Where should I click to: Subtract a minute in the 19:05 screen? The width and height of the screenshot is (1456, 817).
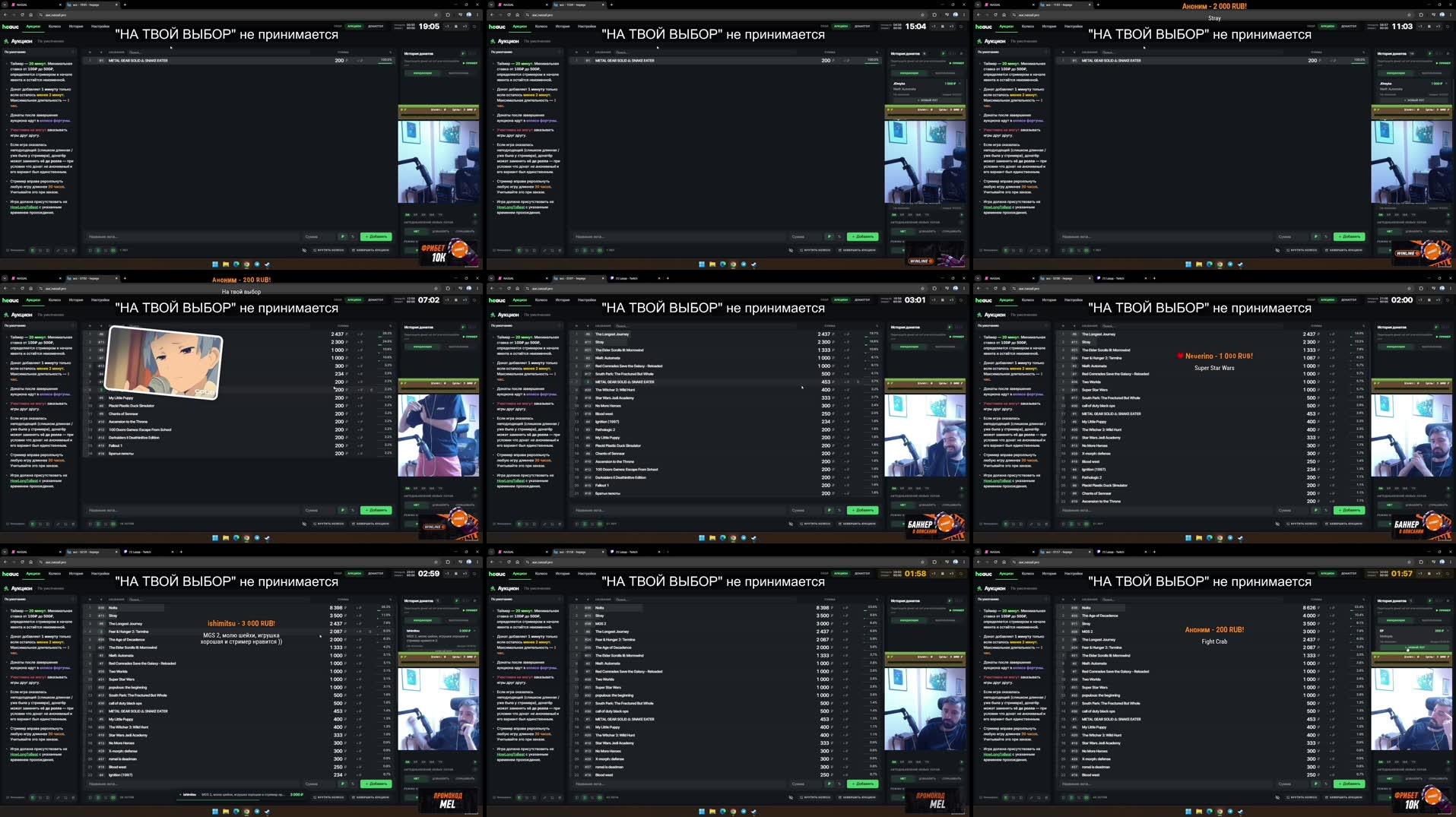coord(447,26)
